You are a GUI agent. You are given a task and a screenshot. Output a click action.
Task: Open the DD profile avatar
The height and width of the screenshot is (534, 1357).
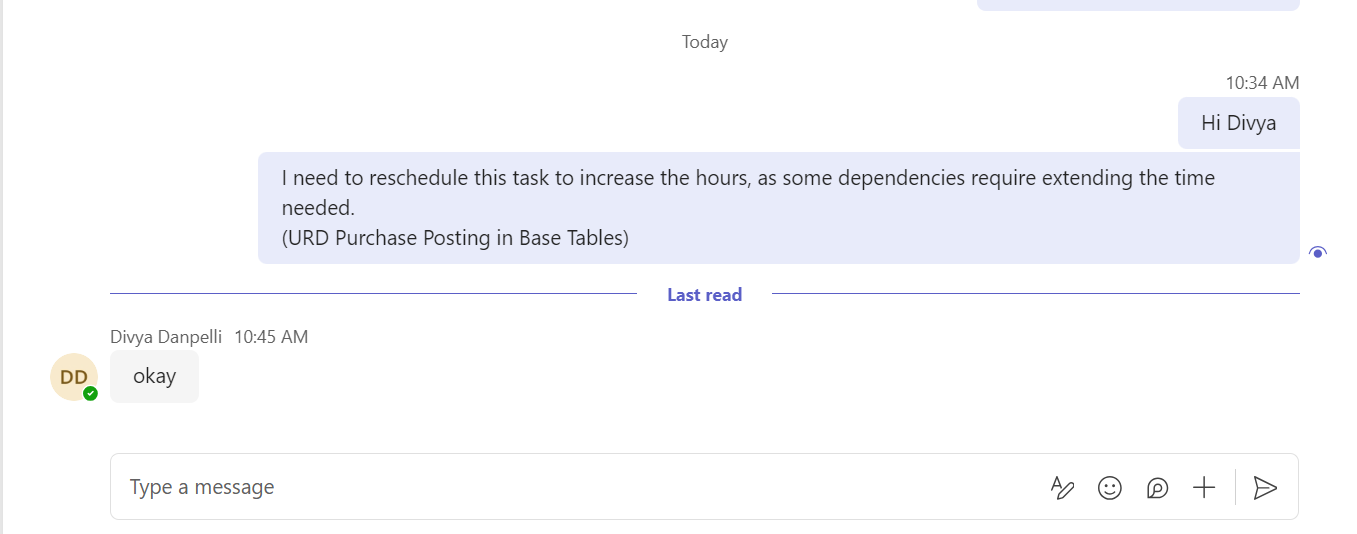point(74,377)
